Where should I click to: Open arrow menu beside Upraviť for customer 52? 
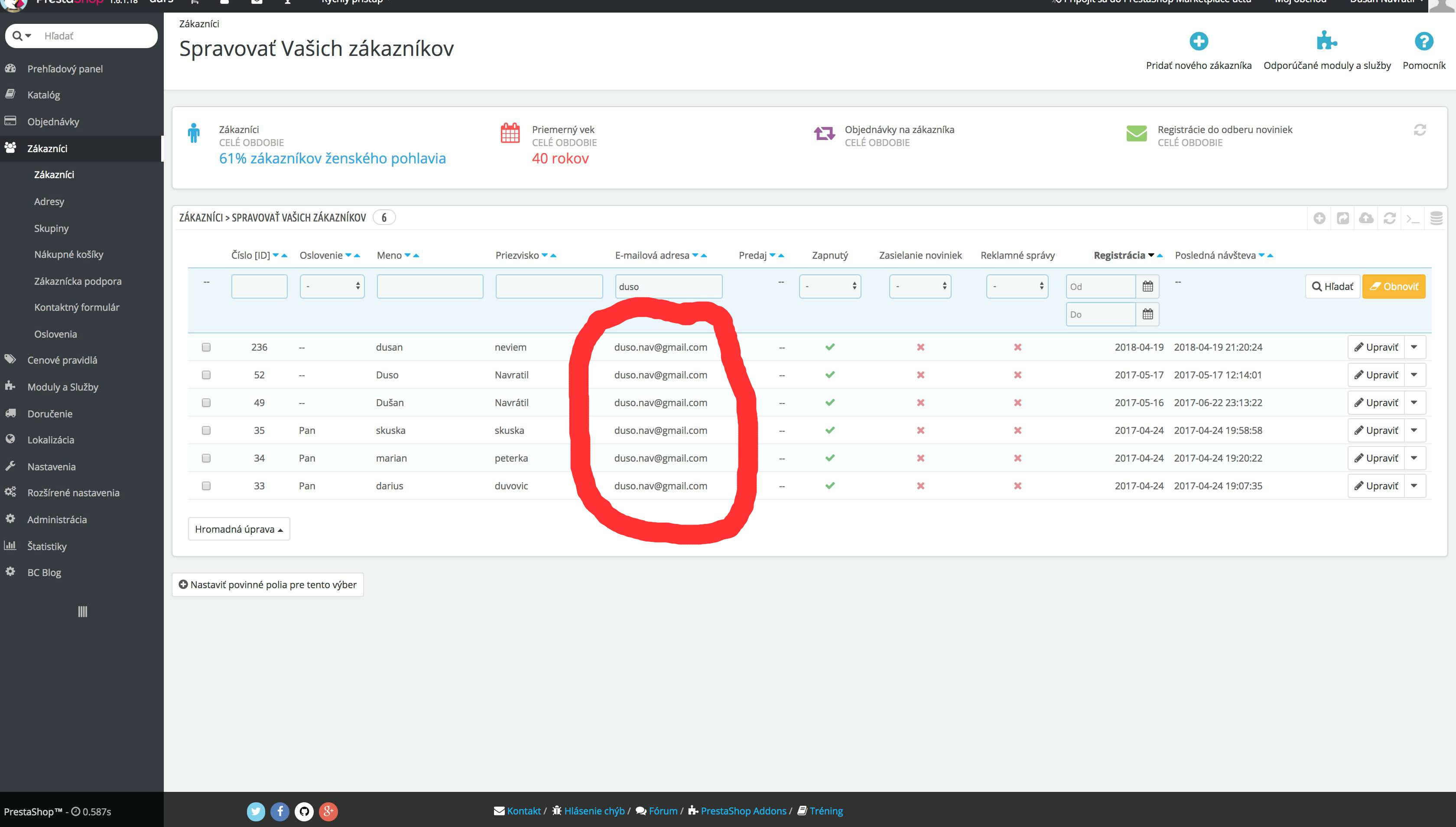pyautogui.click(x=1414, y=375)
